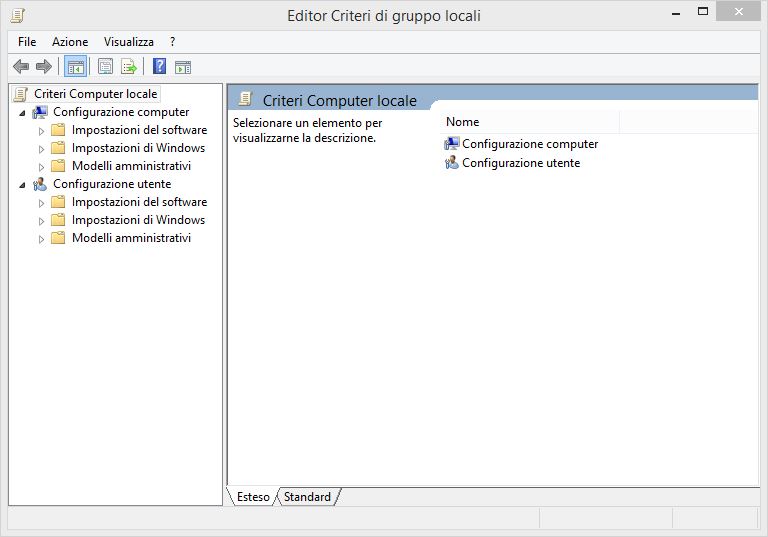The image size is (768, 537).
Task: Click the user icon of Configurazione utente in tree
Action: pos(40,184)
